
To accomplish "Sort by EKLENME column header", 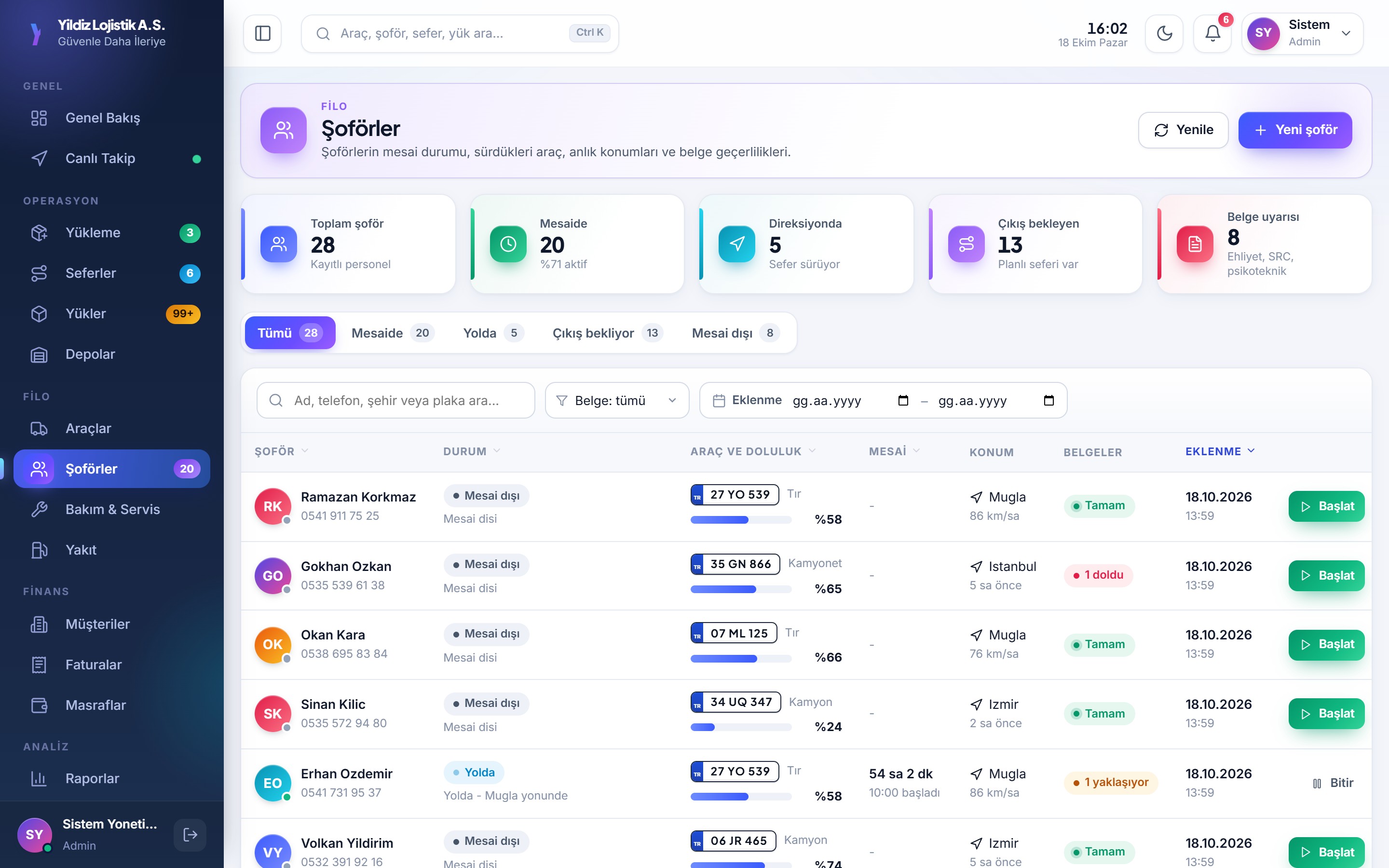I will tap(1220, 451).
